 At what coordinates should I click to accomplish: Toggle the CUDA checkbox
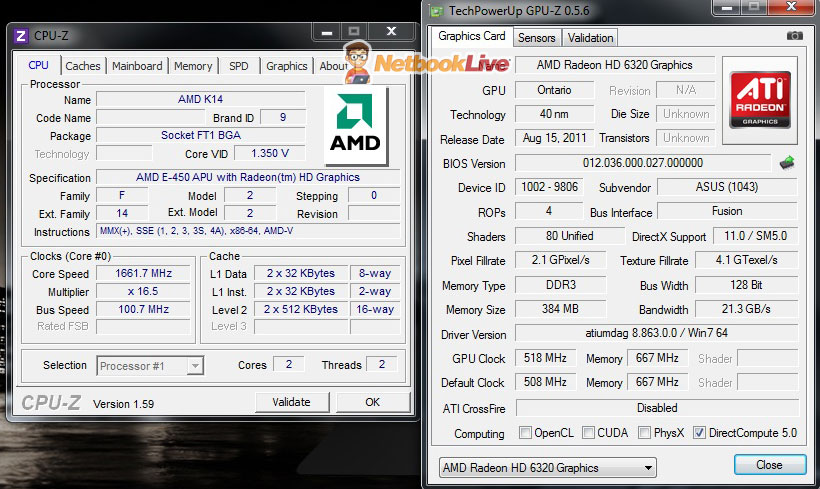[588, 433]
